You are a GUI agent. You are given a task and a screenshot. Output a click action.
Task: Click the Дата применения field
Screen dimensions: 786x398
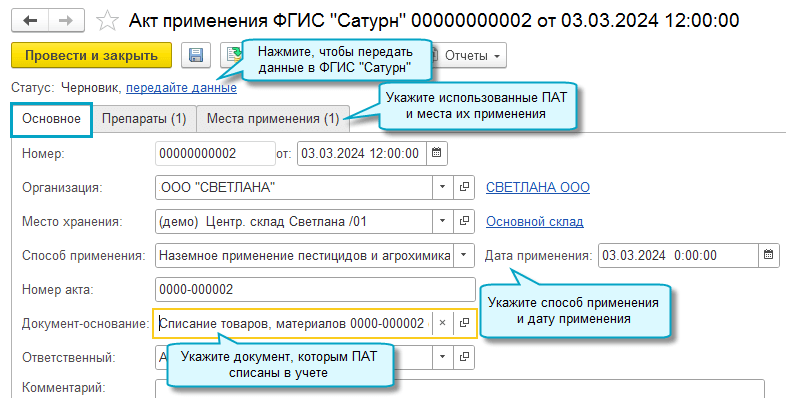pos(678,255)
